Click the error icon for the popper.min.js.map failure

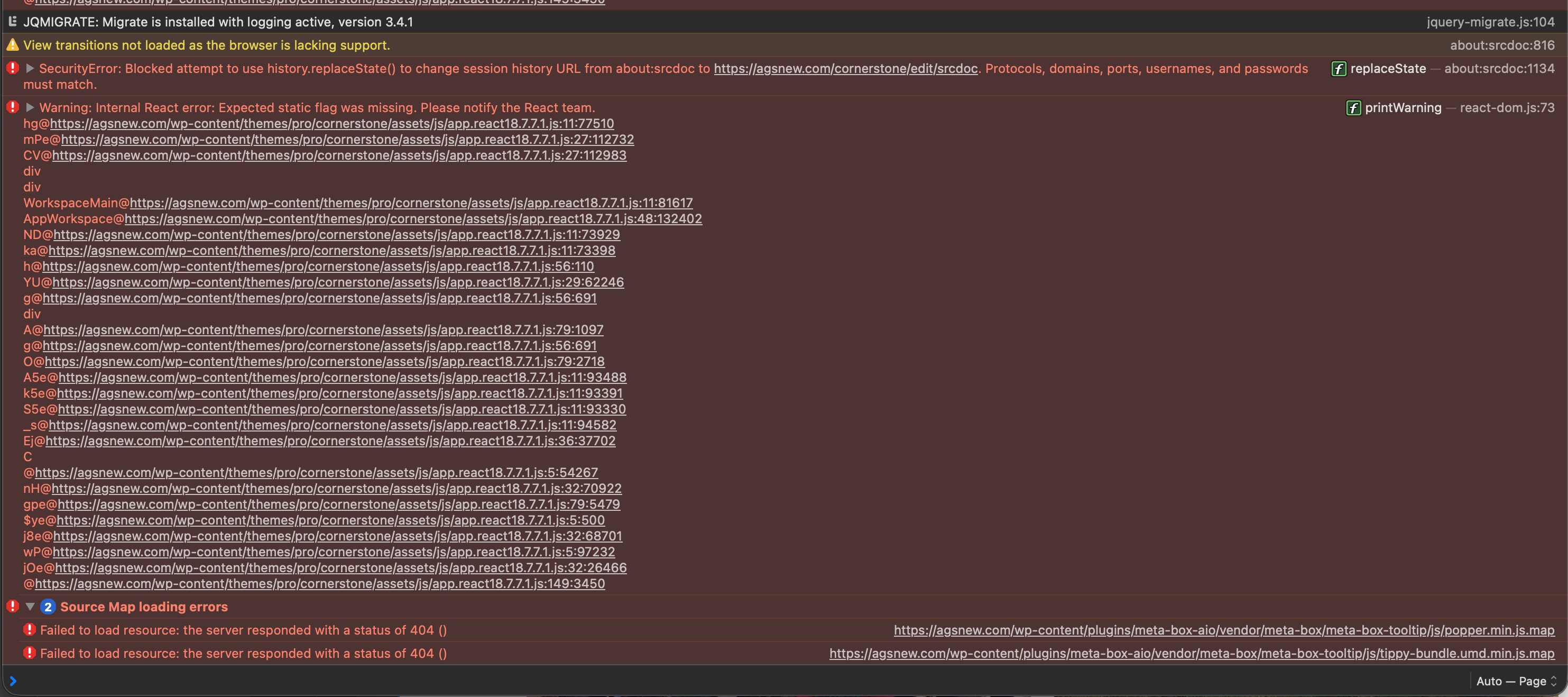tap(29, 630)
